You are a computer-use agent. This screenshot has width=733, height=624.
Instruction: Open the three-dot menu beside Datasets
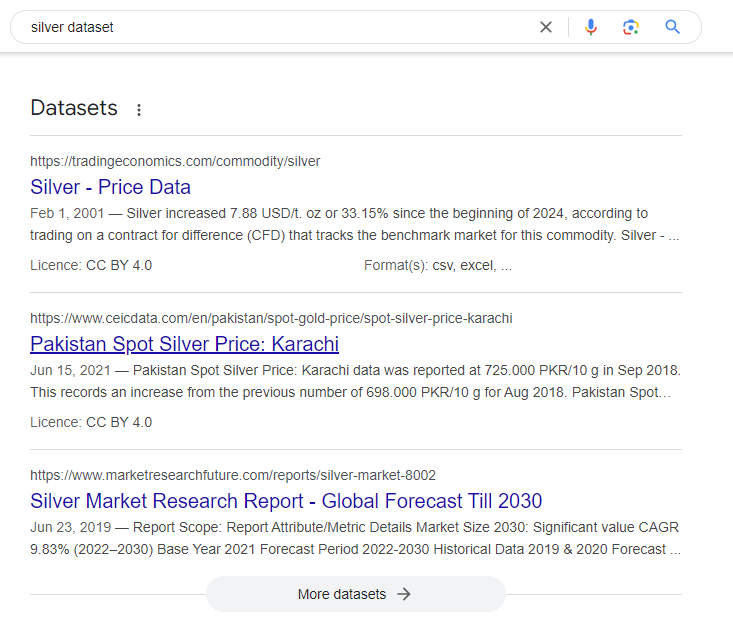point(139,110)
